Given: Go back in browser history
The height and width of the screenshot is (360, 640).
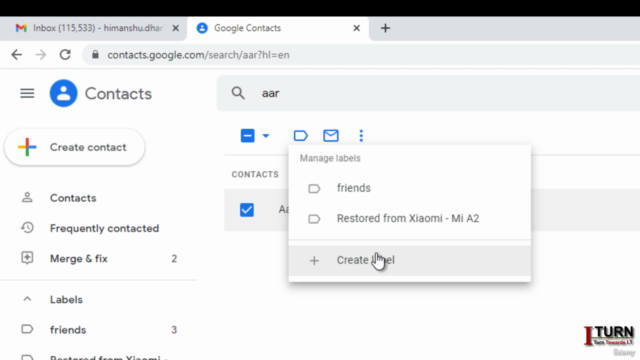Looking at the screenshot, I should 17,55.
